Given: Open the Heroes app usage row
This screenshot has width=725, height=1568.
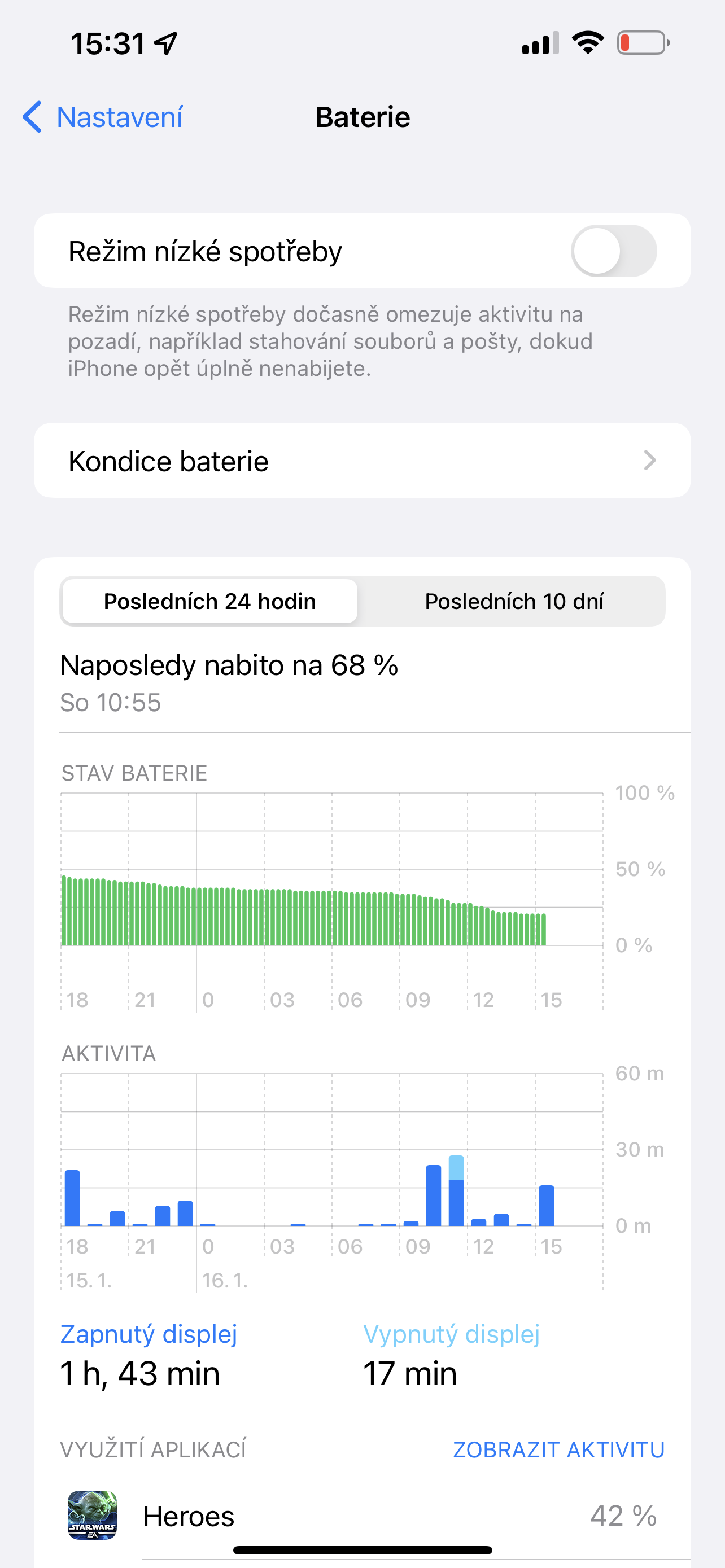Looking at the screenshot, I should point(399,1516).
